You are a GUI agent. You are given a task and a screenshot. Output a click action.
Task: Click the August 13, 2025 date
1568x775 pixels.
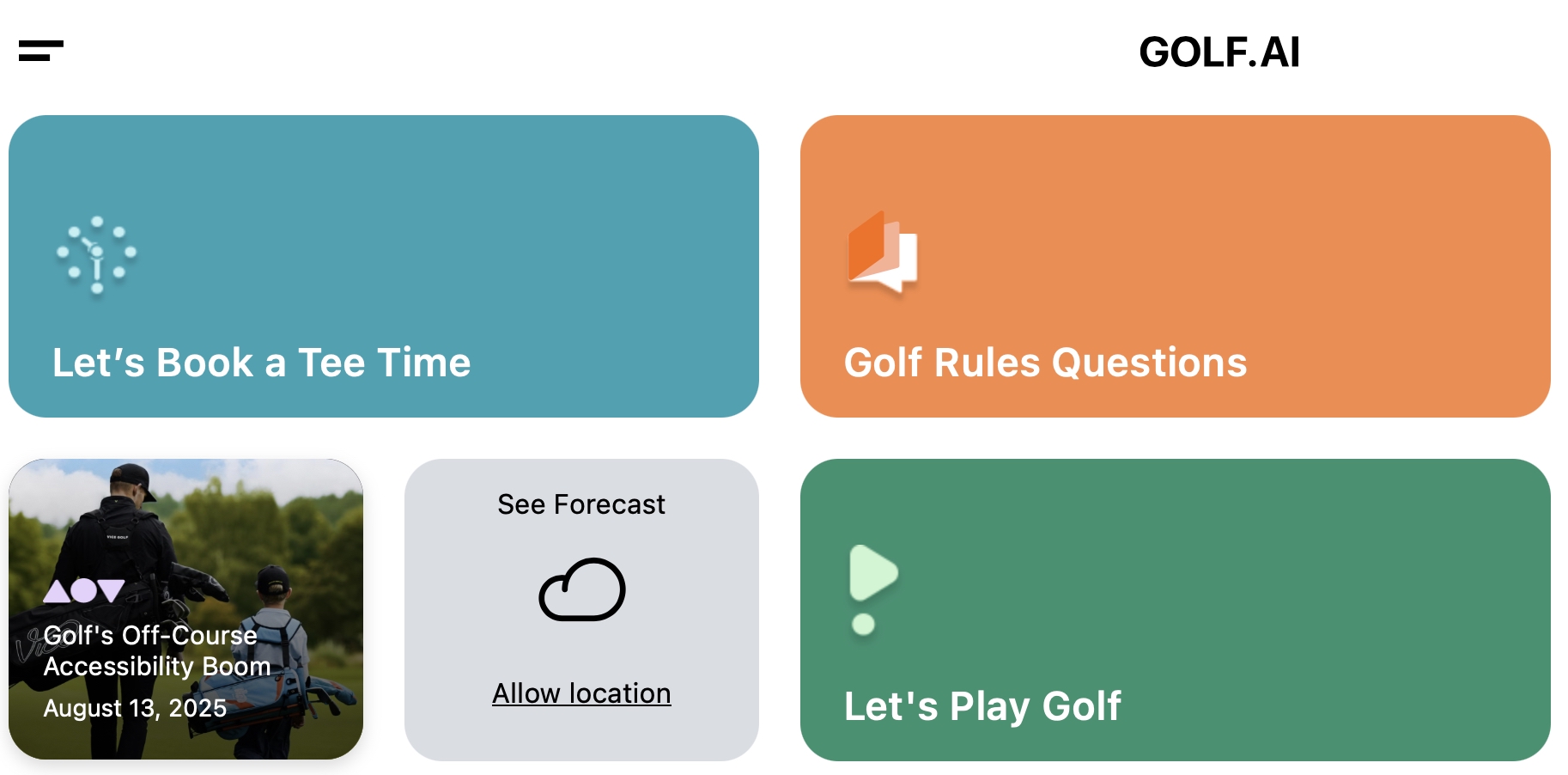click(135, 708)
